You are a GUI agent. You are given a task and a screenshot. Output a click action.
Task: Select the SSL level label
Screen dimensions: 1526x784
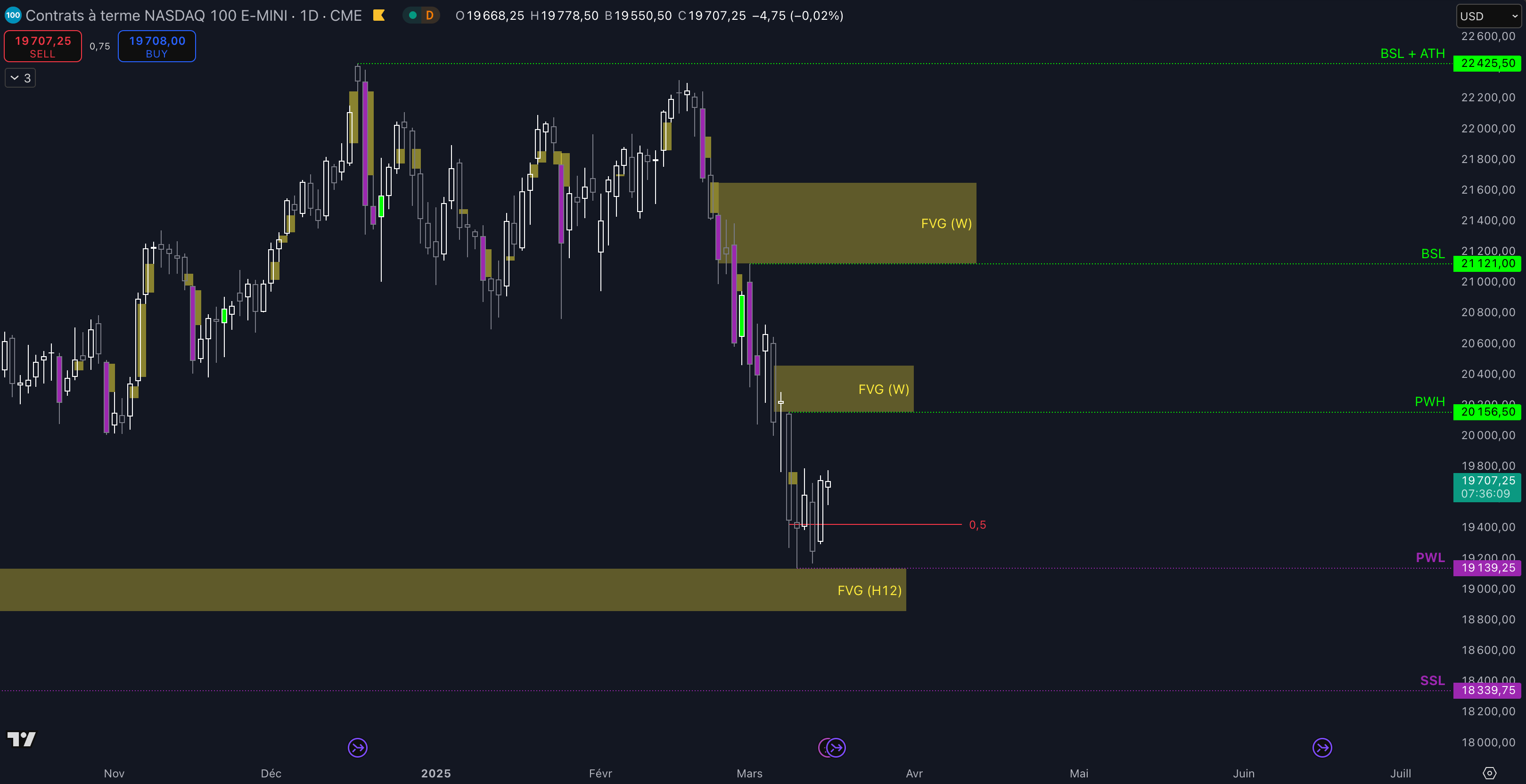[1432, 680]
